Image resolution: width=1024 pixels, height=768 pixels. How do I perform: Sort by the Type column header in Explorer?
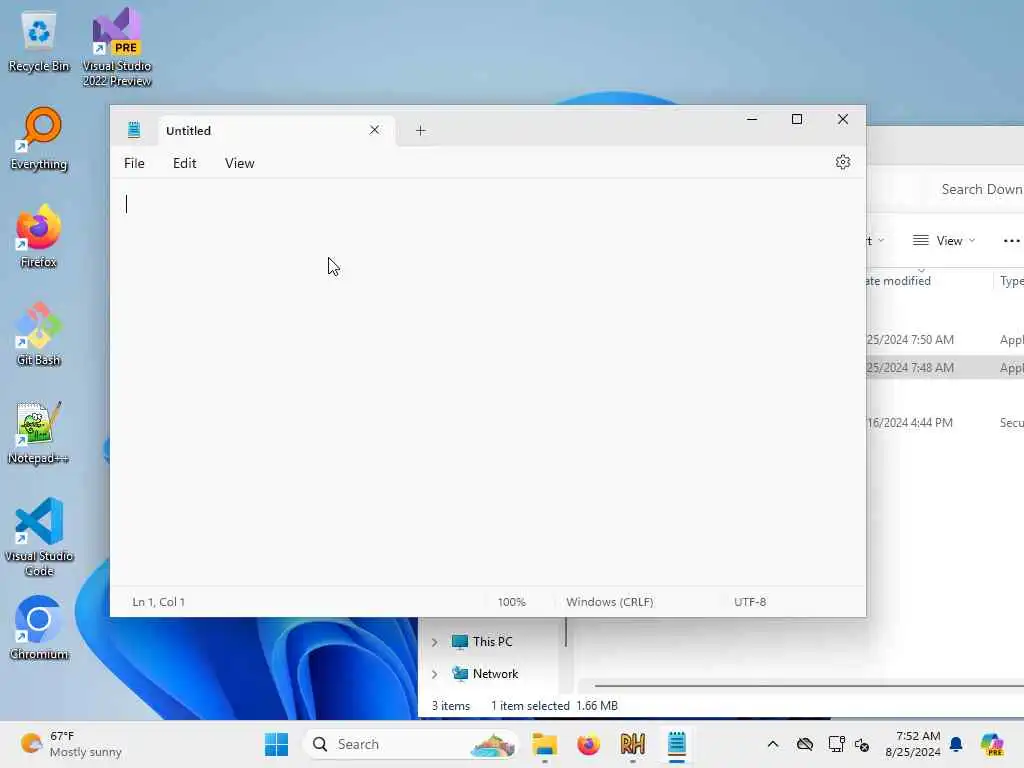click(1011, 281)
